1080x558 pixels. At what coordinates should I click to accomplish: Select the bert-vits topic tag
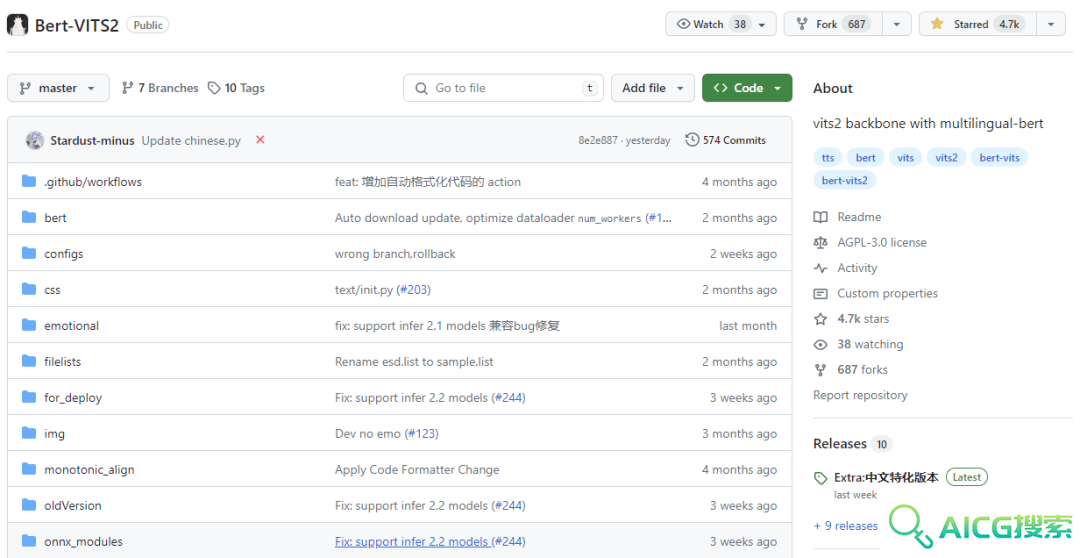point(999,158)
